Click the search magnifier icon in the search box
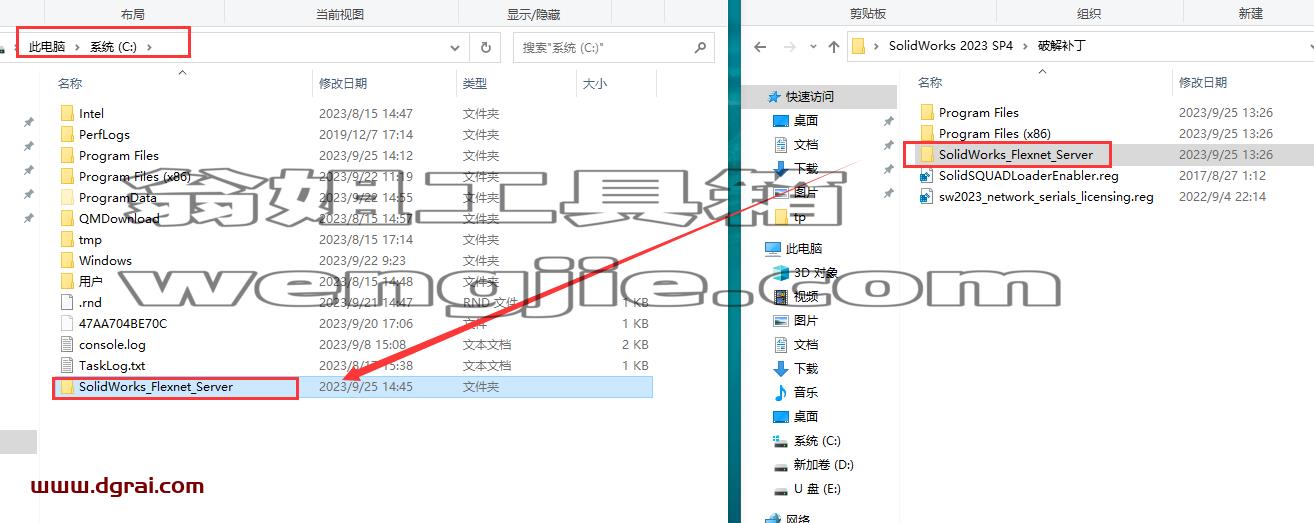 point(701,47)
